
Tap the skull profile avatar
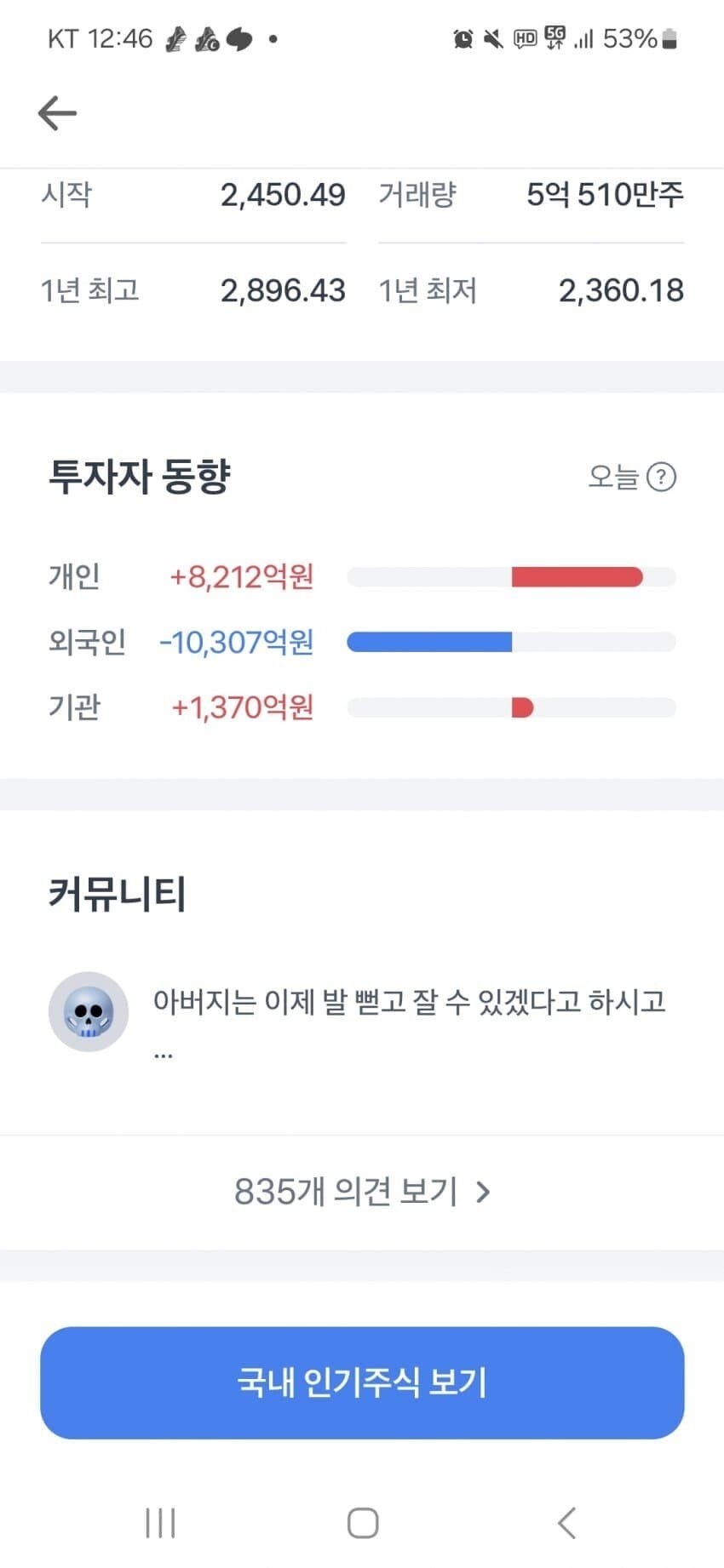click(x=89, y=1011)
